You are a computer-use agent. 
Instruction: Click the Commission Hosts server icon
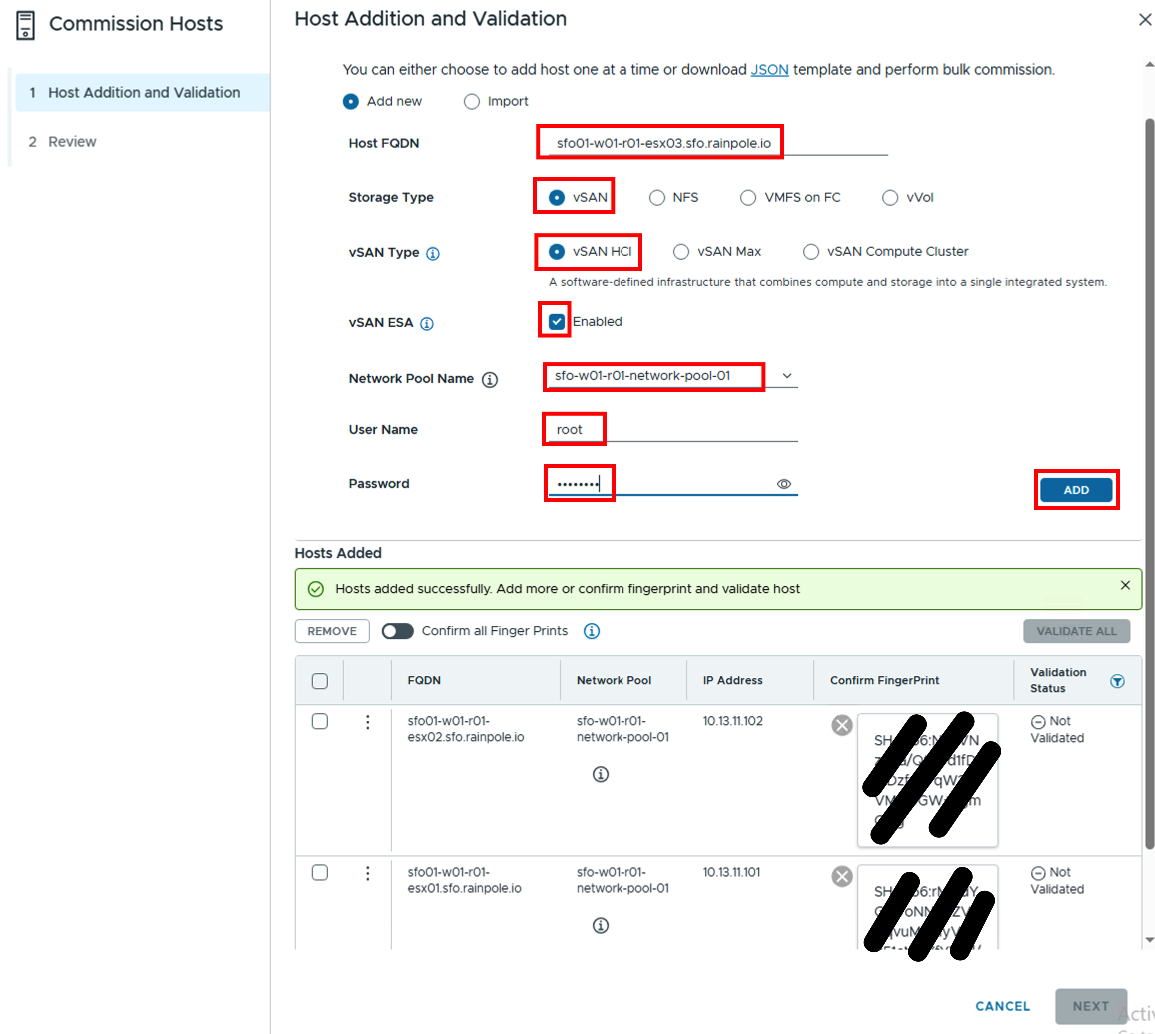click(x=27, y=23)
